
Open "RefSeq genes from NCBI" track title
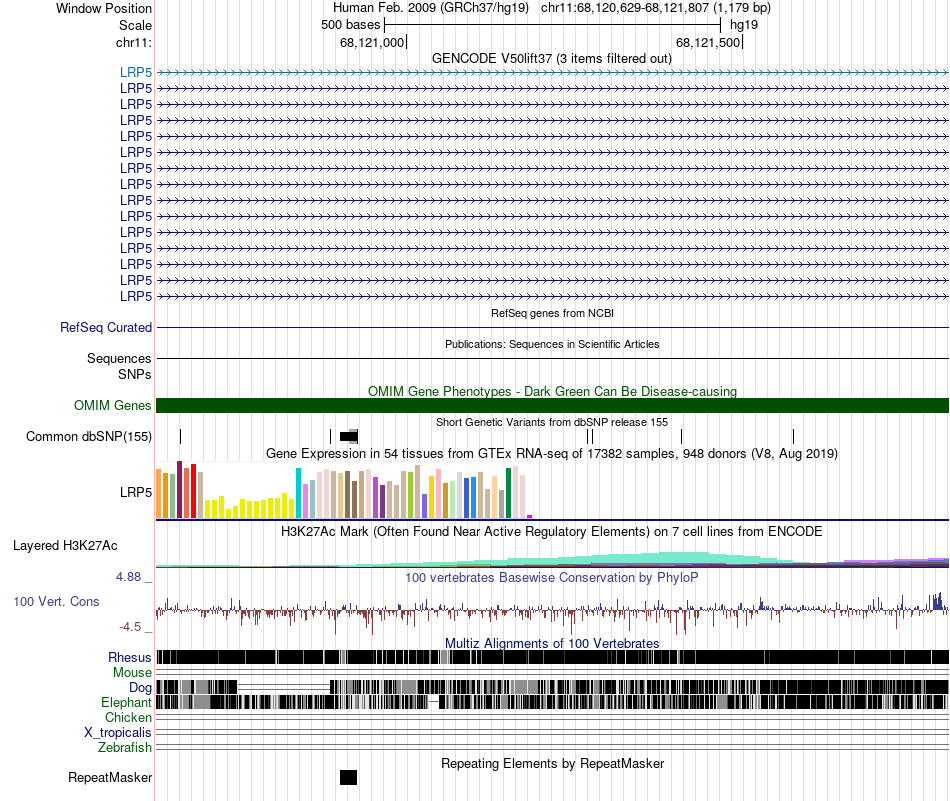pyautogui.click(x=553, y=313)
